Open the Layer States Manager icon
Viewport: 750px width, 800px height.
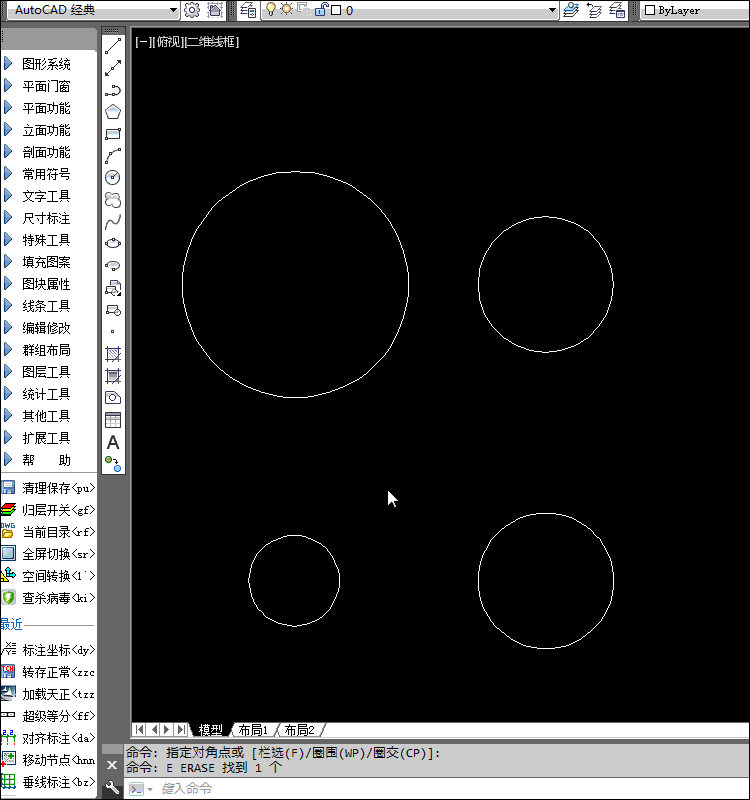[x=617, y=10]
